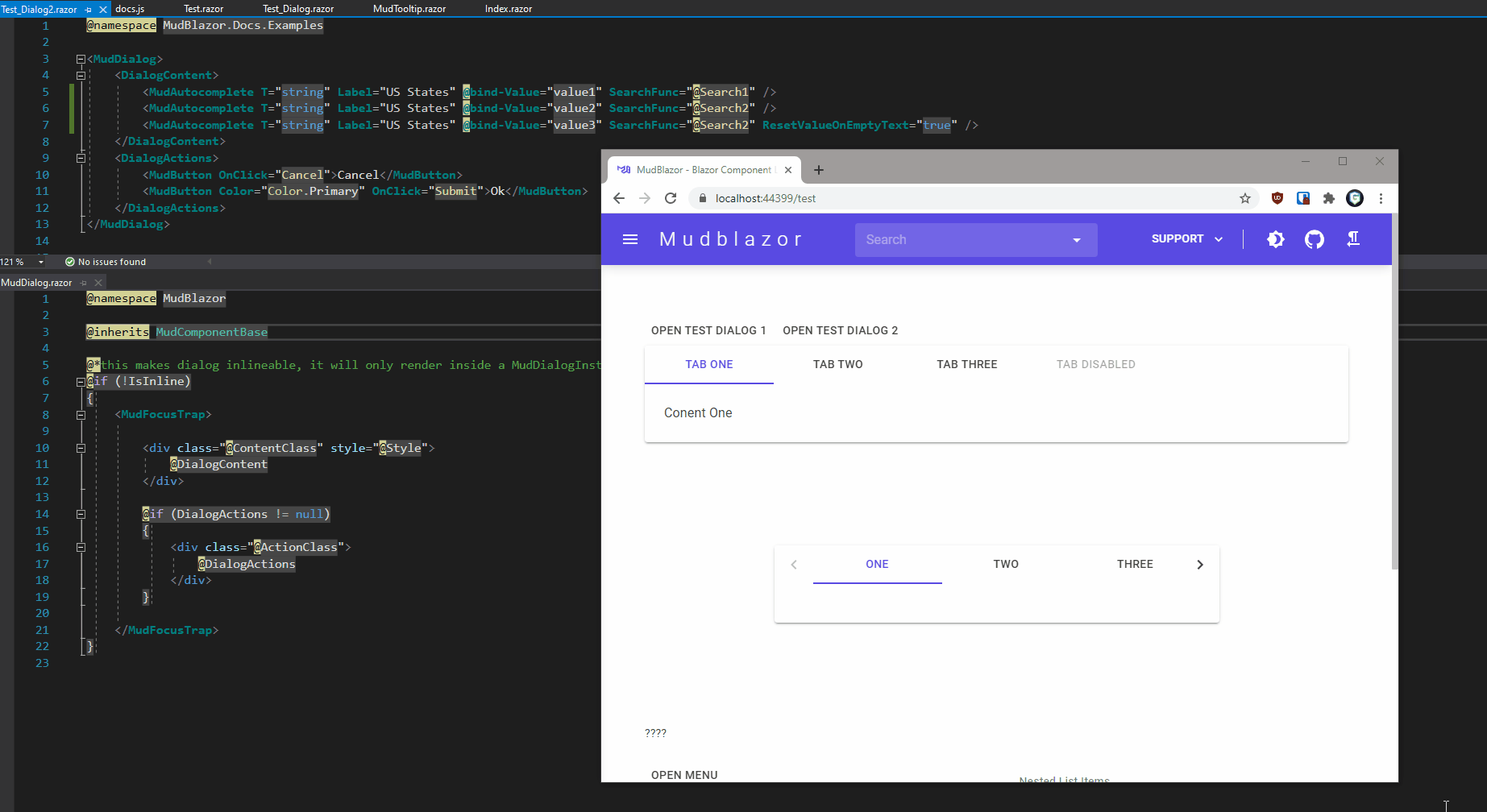Switch to TAB TWO in the tab panel
The width and height of the screenshot is (1487, 812).
point(837,364)
